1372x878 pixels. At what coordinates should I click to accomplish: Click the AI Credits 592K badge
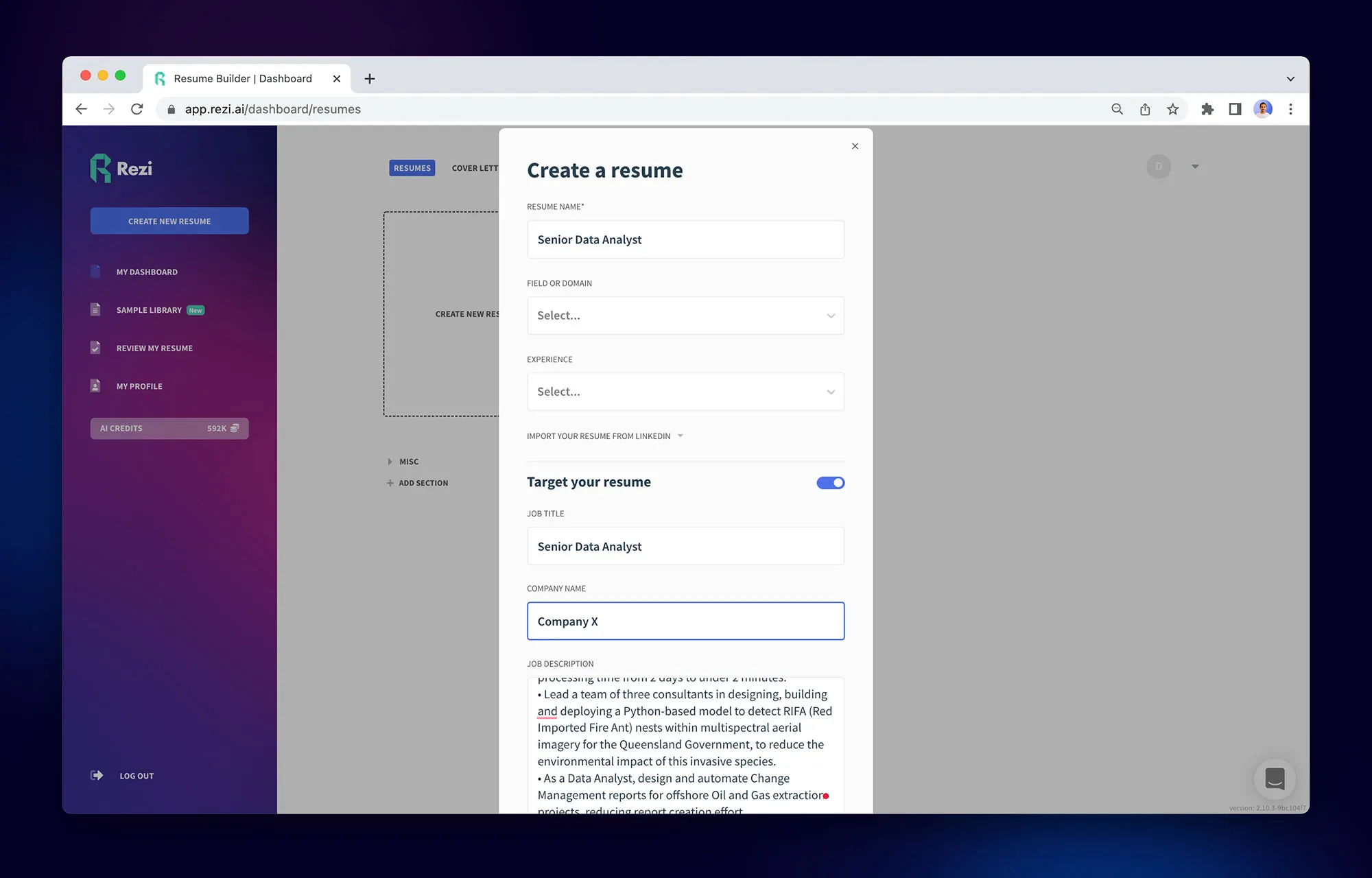tap(169, 428)
